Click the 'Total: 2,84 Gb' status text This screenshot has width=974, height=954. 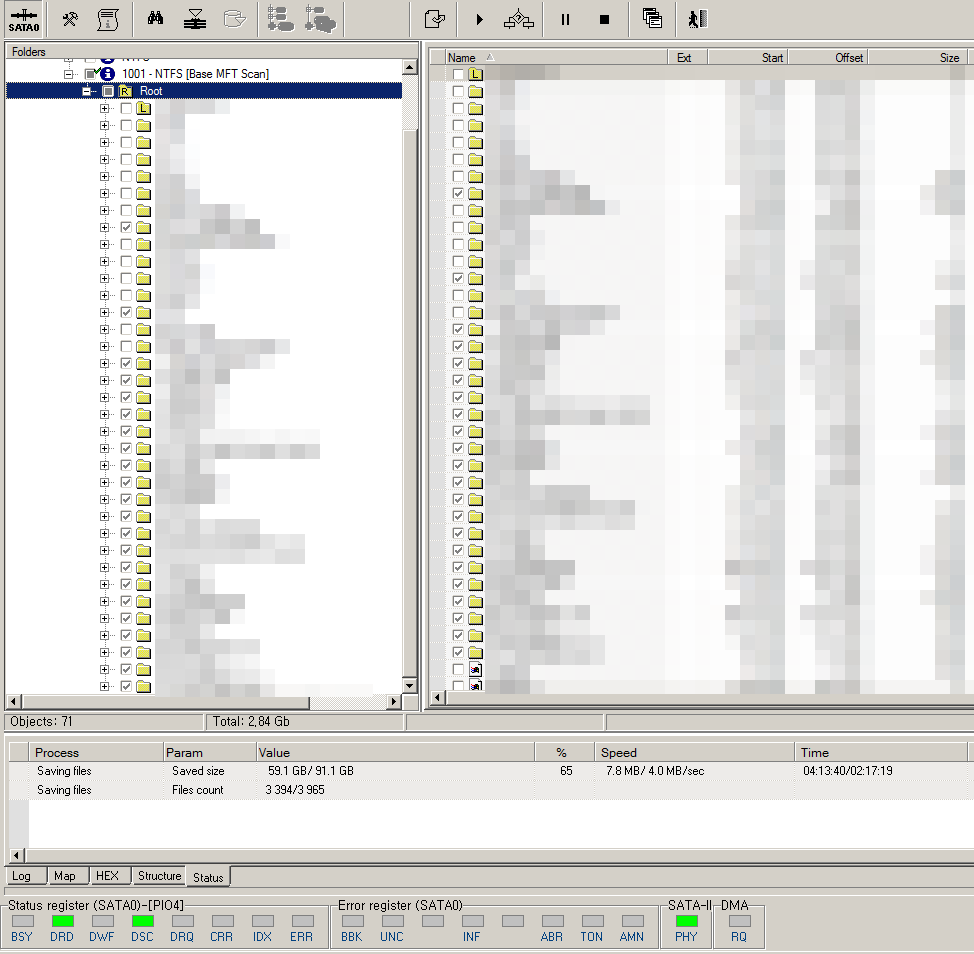click(x=251, y=722)
